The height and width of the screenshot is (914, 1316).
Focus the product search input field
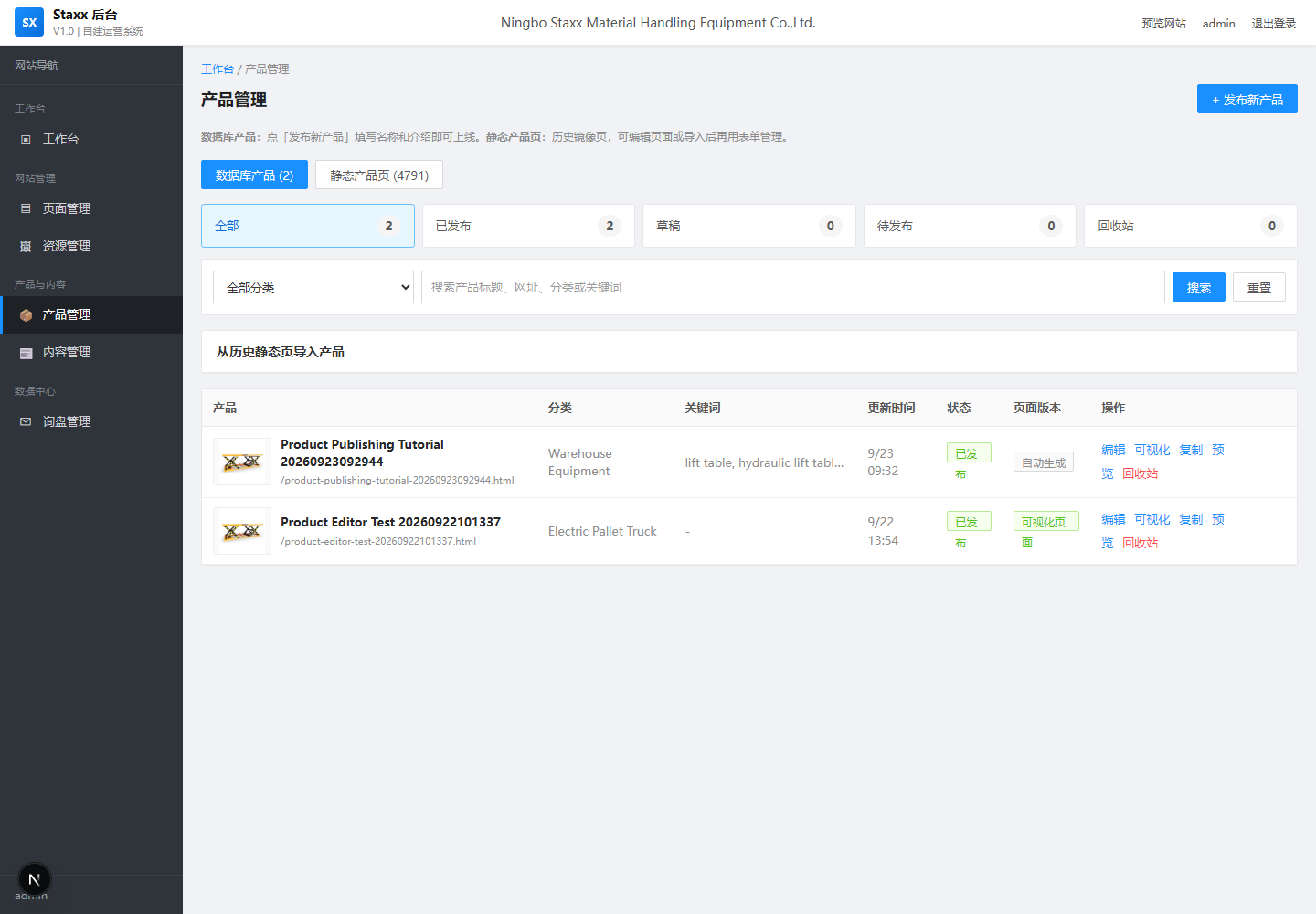tap(793, 287)
